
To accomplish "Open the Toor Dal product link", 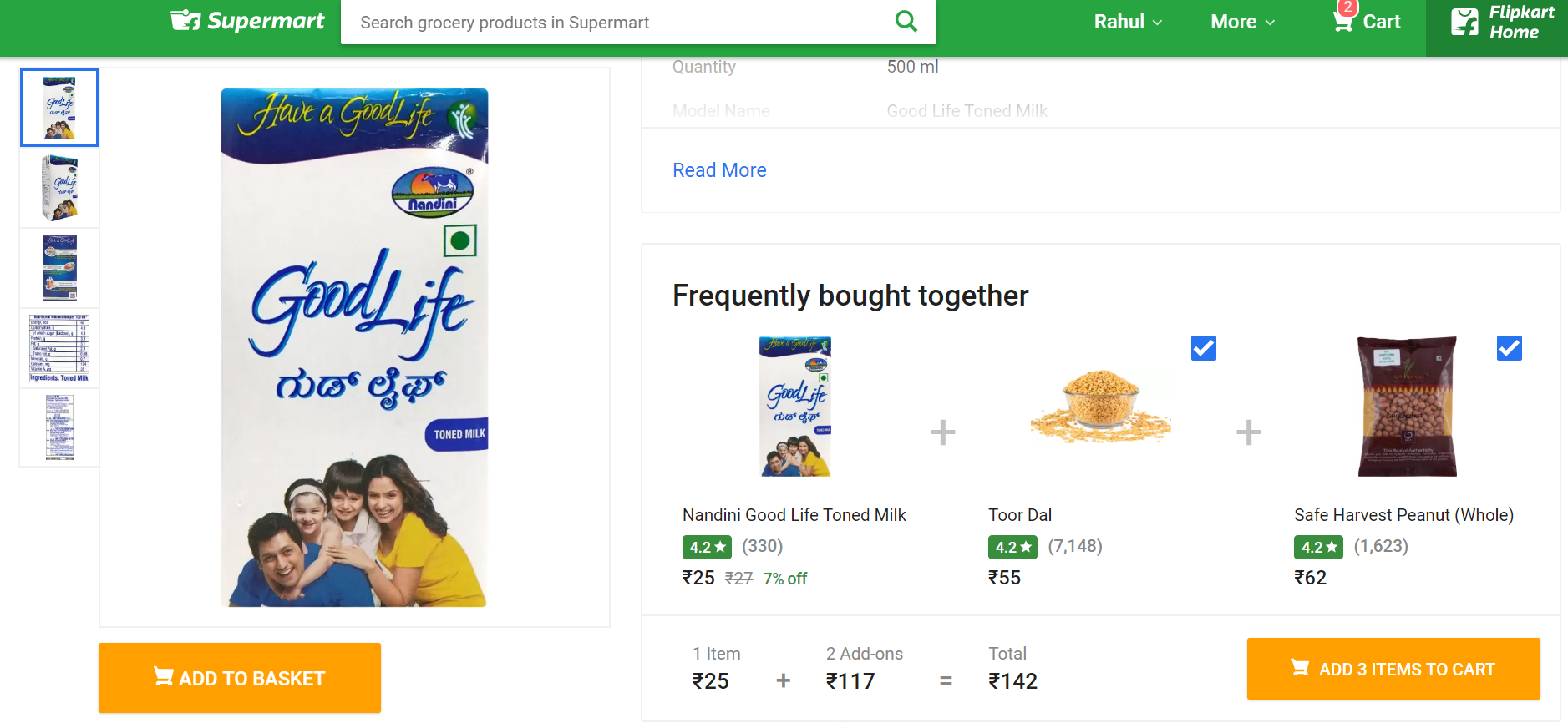I will (1020, 515).
